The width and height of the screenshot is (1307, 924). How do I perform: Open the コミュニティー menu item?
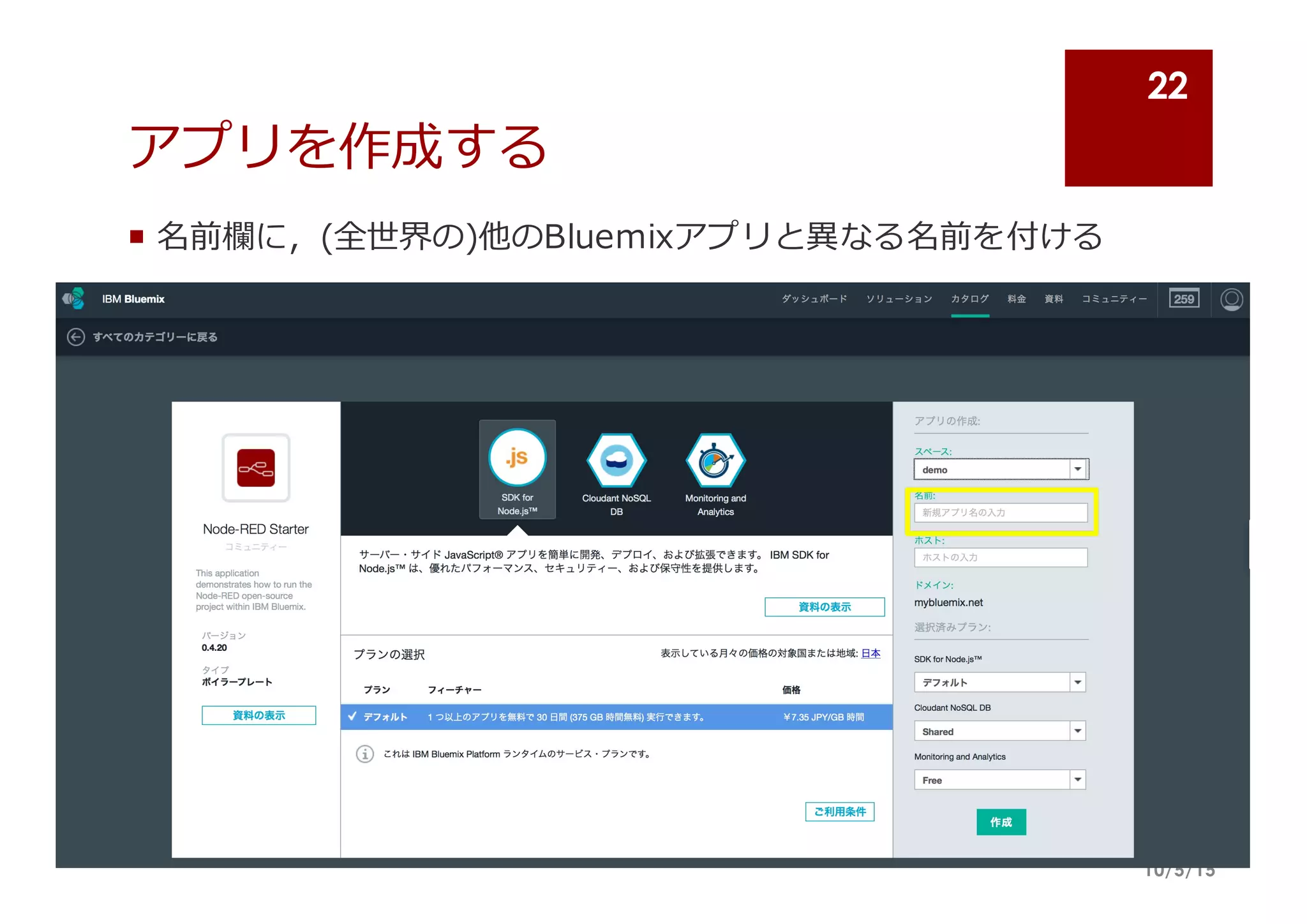coord(1114,299)
